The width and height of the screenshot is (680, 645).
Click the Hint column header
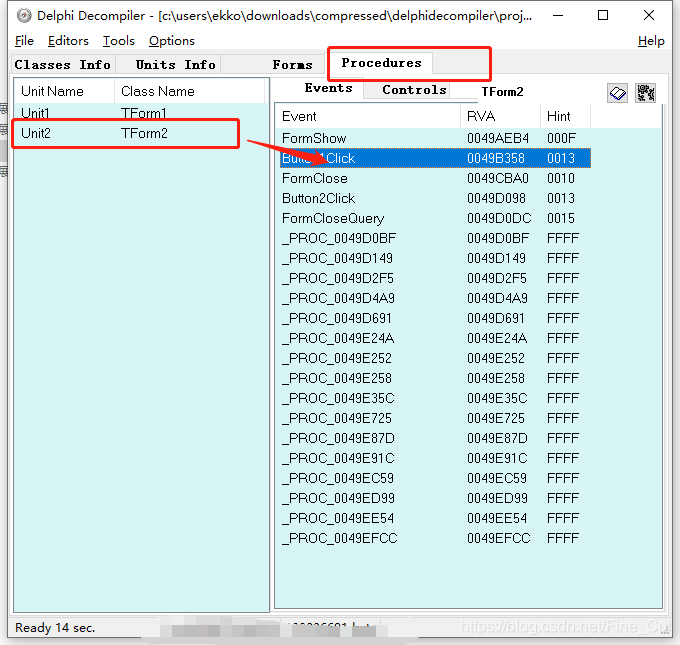coord(565,116)
